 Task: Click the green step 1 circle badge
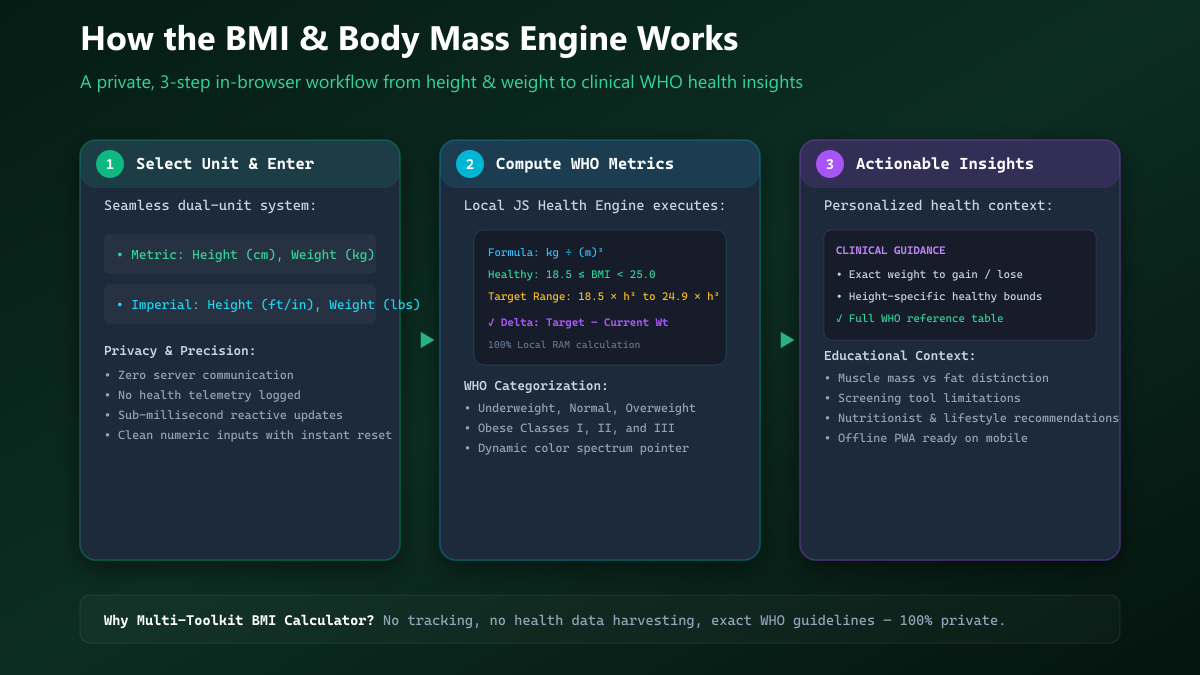(x=110, y=164)
